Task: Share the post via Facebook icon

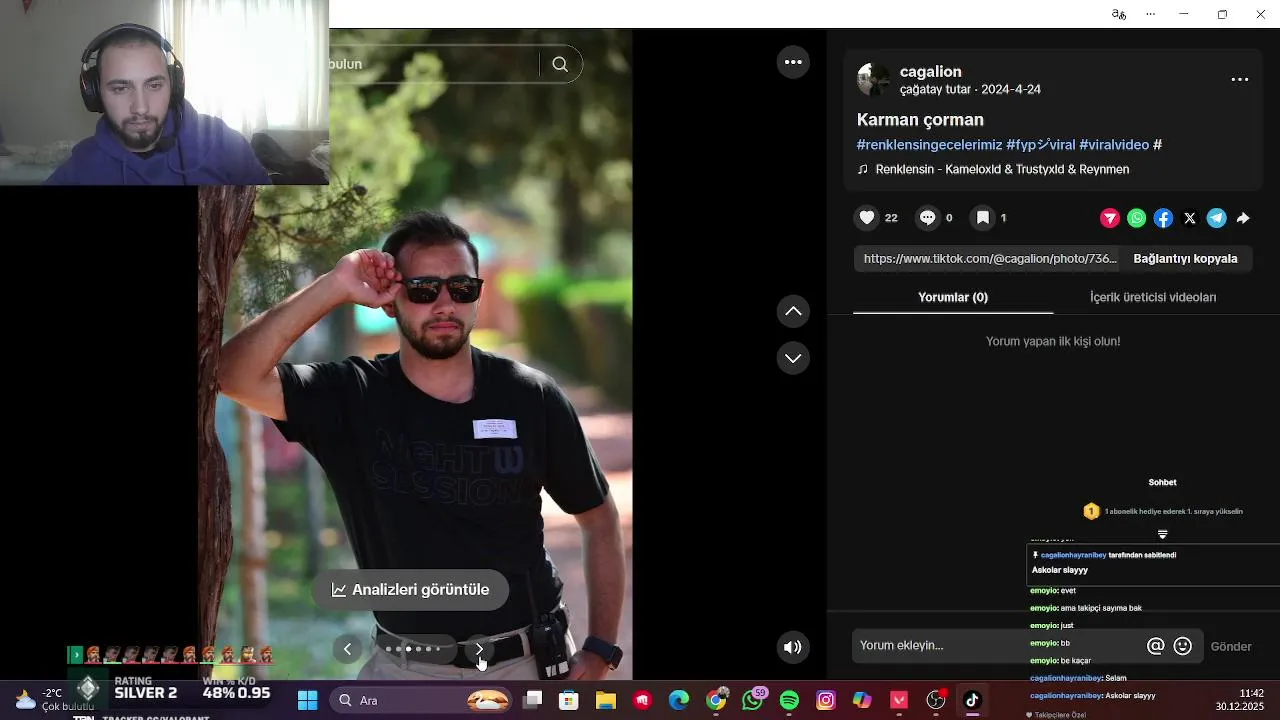Action: pyautogui.click(x=1163, y=218)
